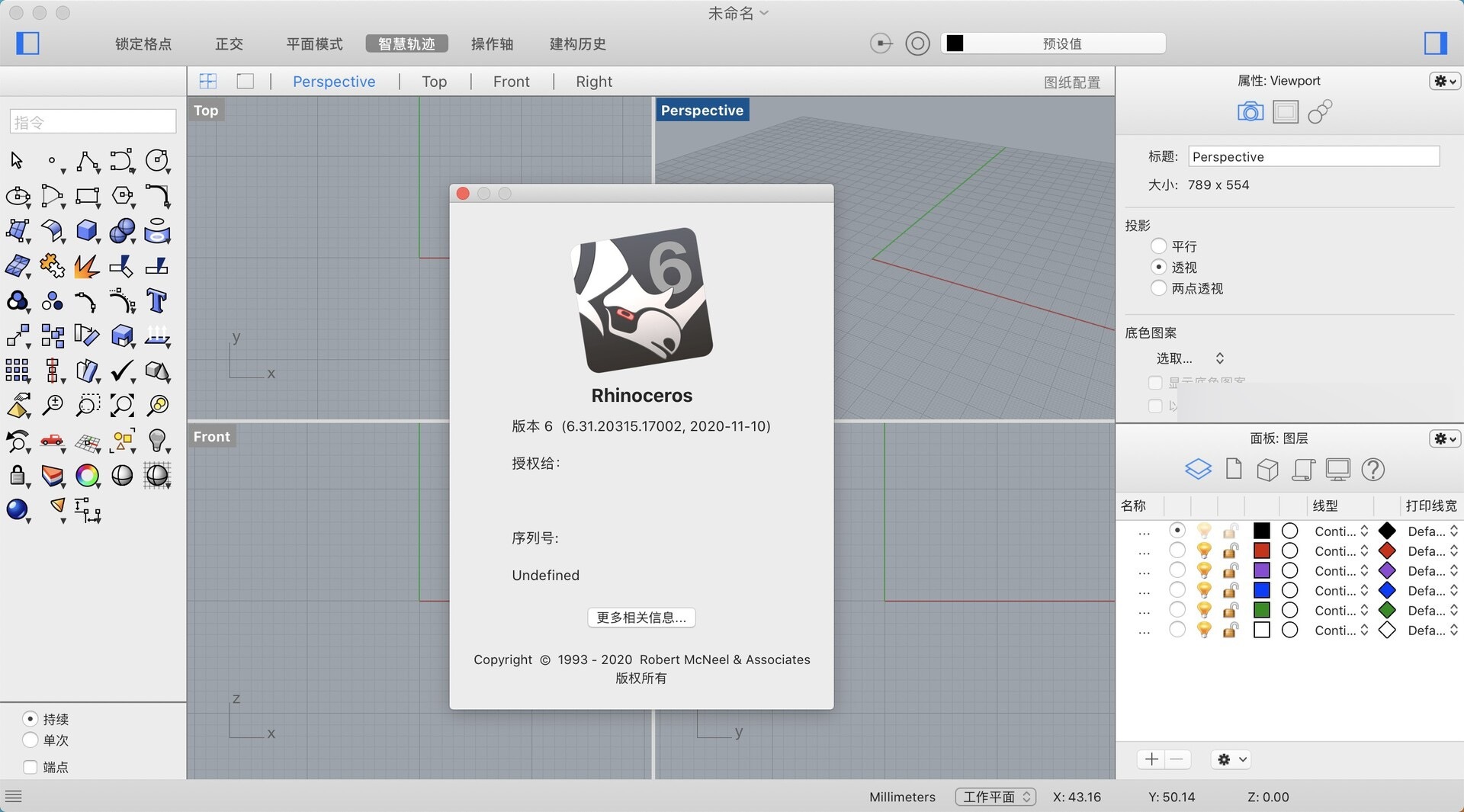Viewport: 1464px width, 812px height.
Task: Open the 选取... background pattern dropdown
Action: click(x=1190, y=358)
